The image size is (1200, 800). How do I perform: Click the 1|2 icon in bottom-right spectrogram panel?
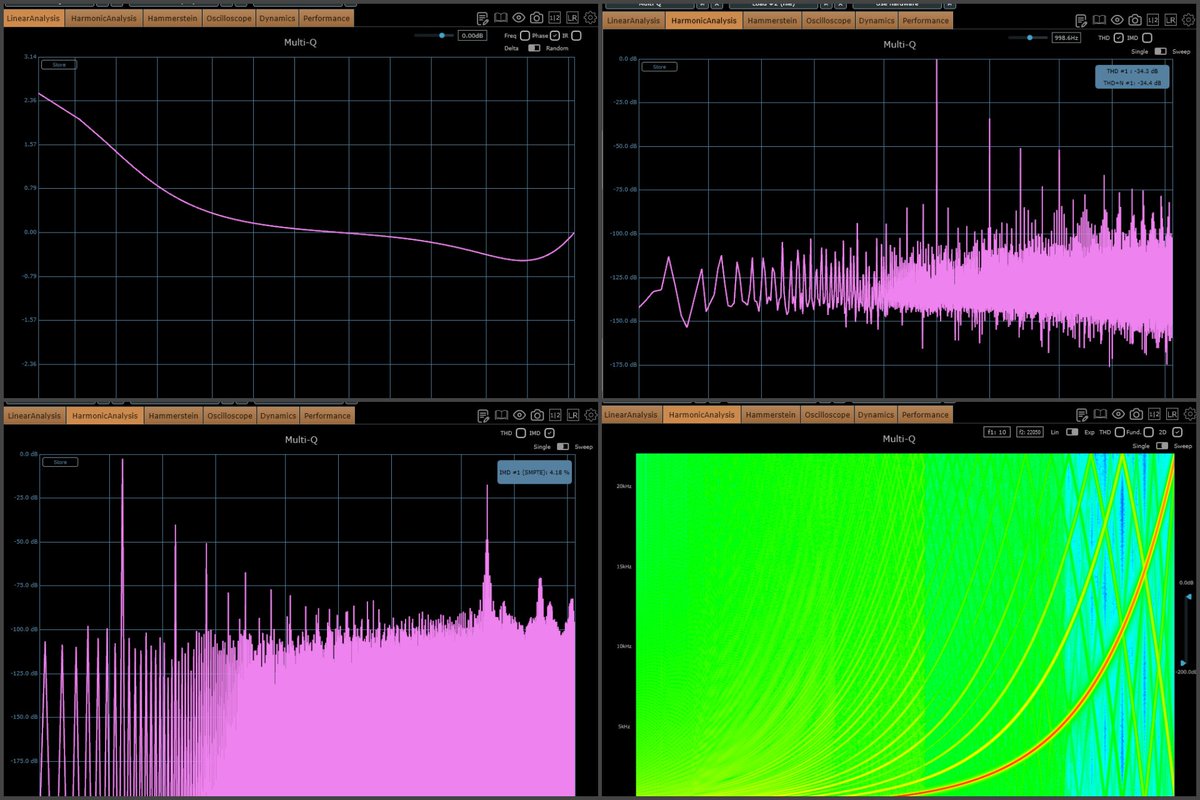click(1152, 414)
